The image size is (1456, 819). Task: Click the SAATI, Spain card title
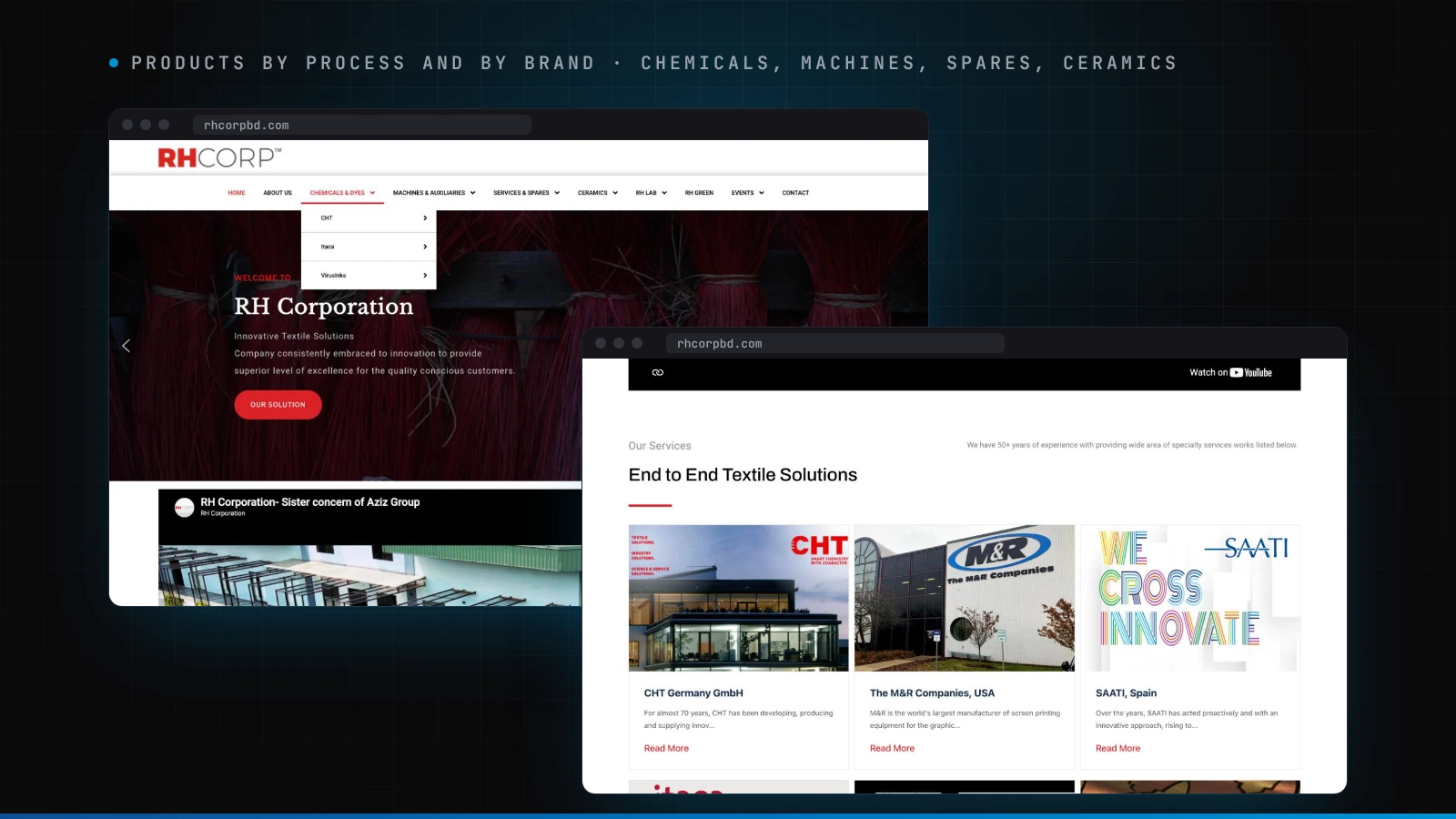point(1126,693)
